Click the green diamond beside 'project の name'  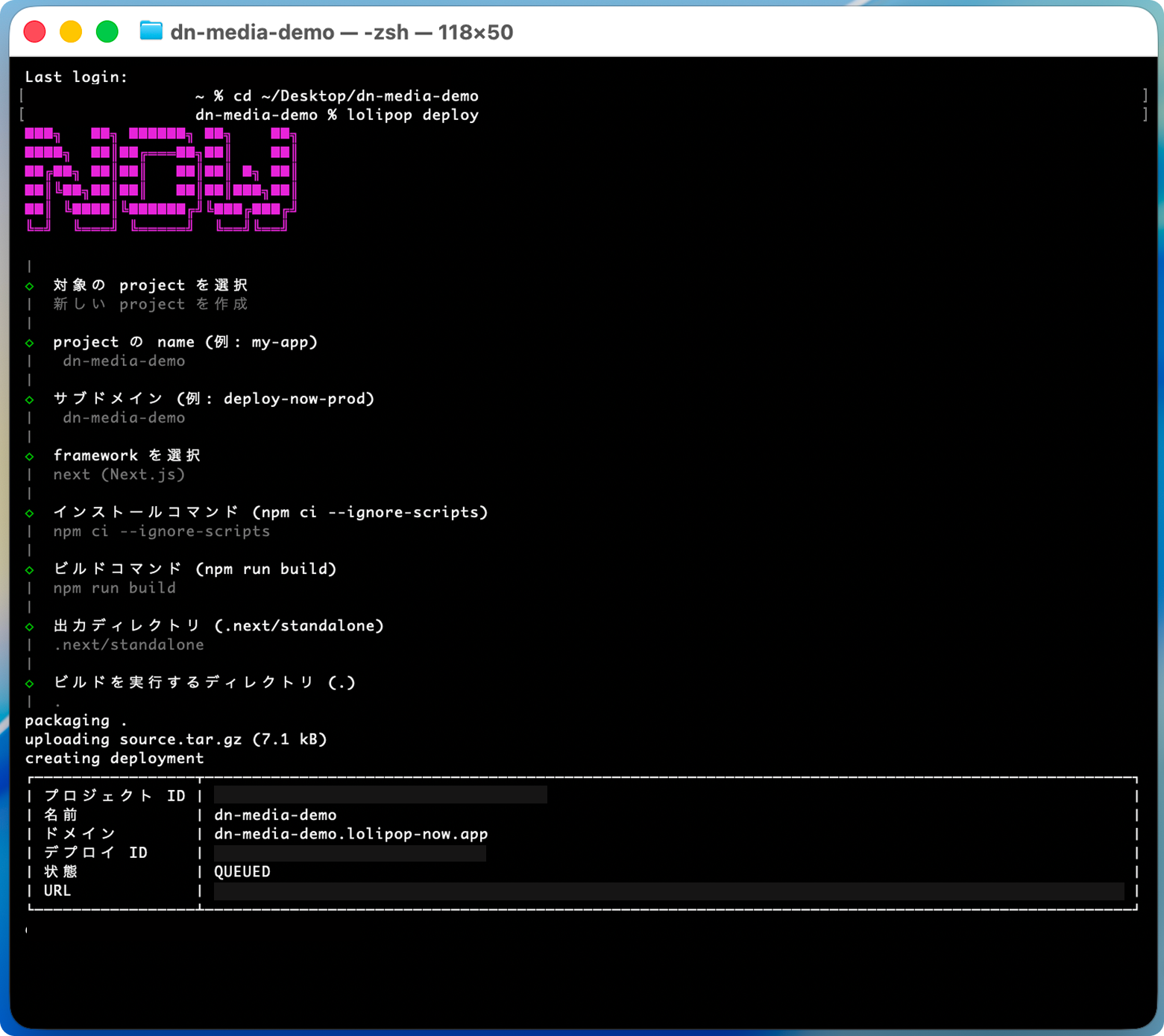[30, 343]
